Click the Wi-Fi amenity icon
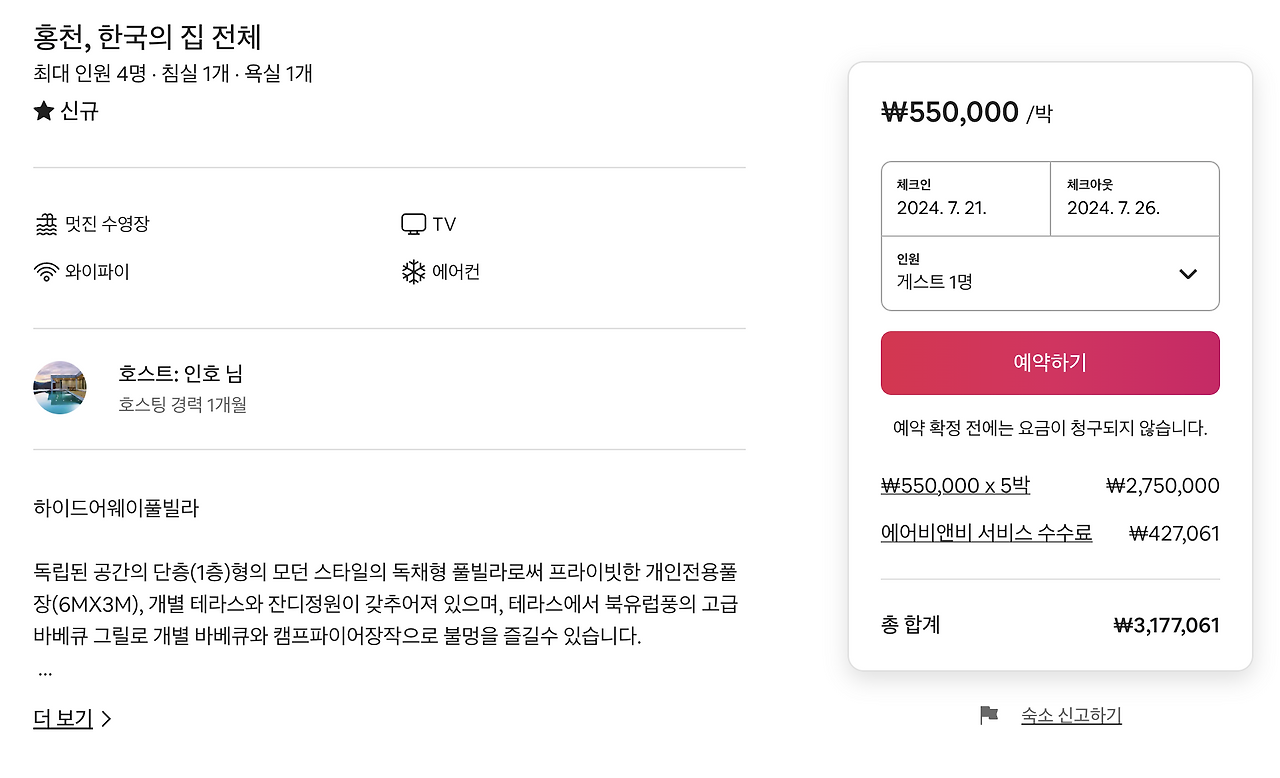The width and height of the screenshot is (1280, 778). pos(45,272)
